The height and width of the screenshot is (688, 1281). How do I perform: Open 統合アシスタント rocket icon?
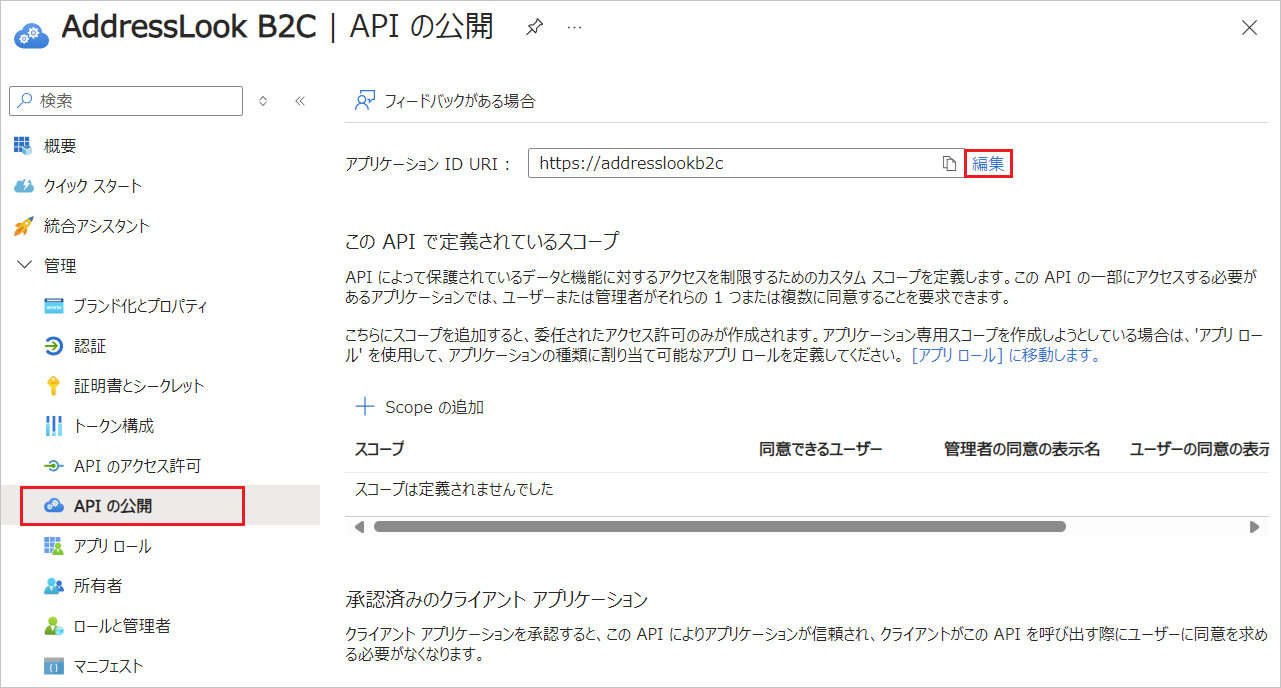coord(23,226)
